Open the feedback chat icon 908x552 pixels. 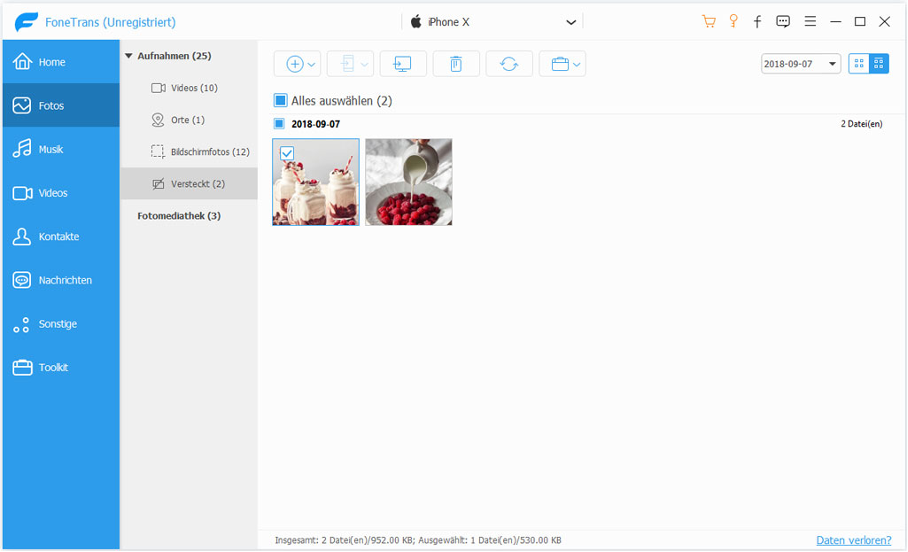[x=783, y=22]
